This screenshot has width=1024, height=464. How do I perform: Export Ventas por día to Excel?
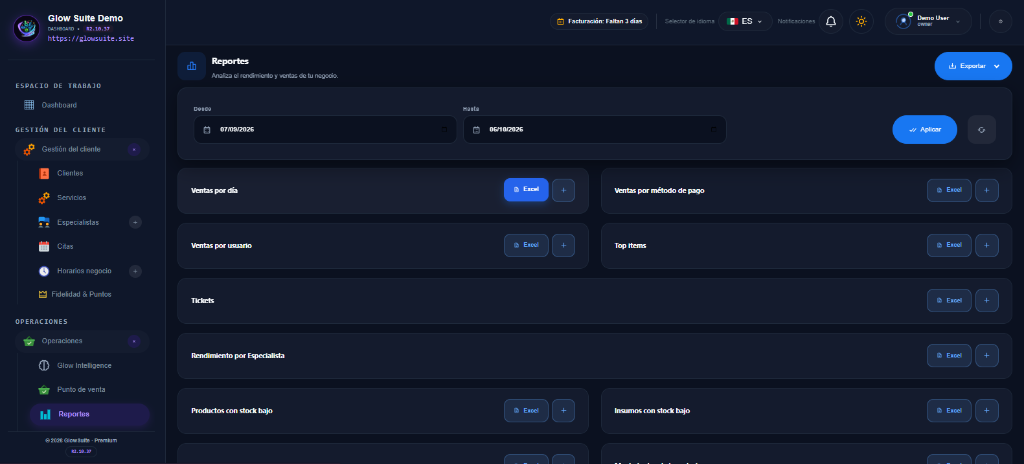[x=526, y=190]
